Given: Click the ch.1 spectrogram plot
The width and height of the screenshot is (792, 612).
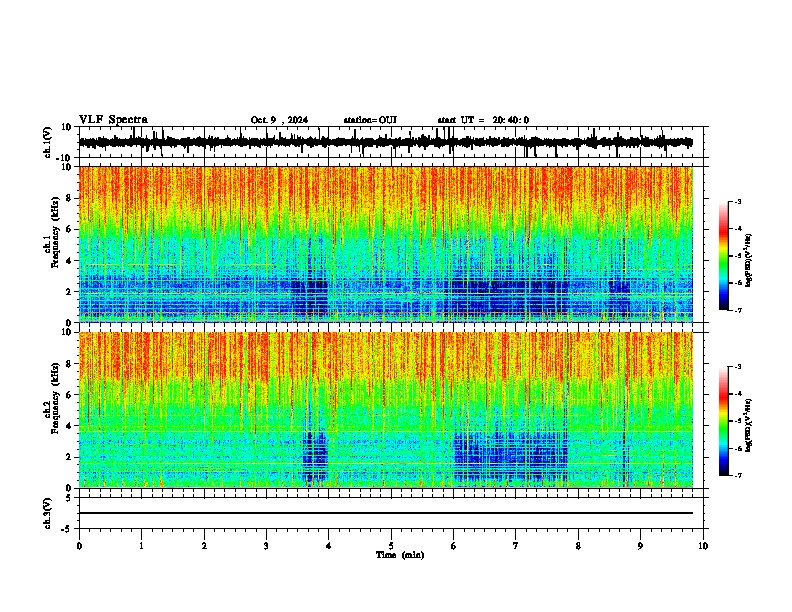Looking at the screenshot, I should [x=386, y=244].
